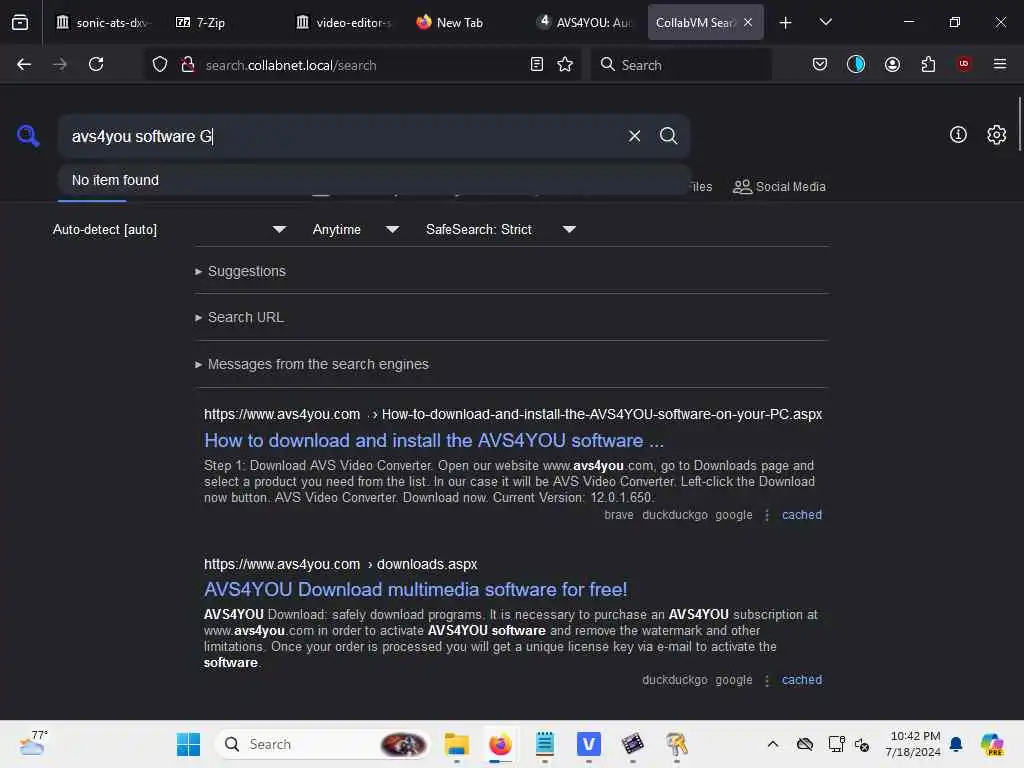Select the Social Media search category

click(x=779, y=187)
